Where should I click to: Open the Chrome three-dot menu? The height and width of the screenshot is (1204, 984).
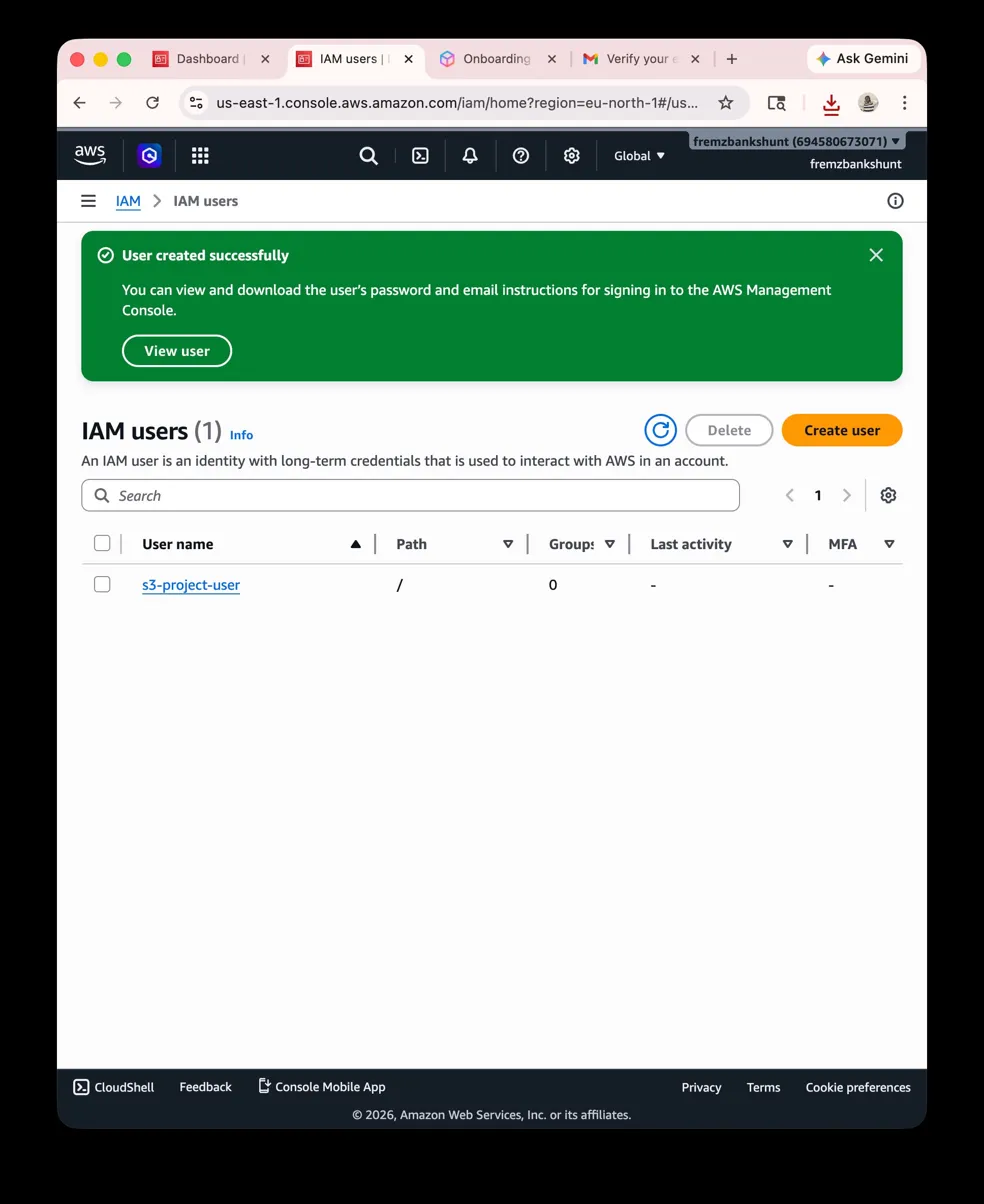coord(904,102)
